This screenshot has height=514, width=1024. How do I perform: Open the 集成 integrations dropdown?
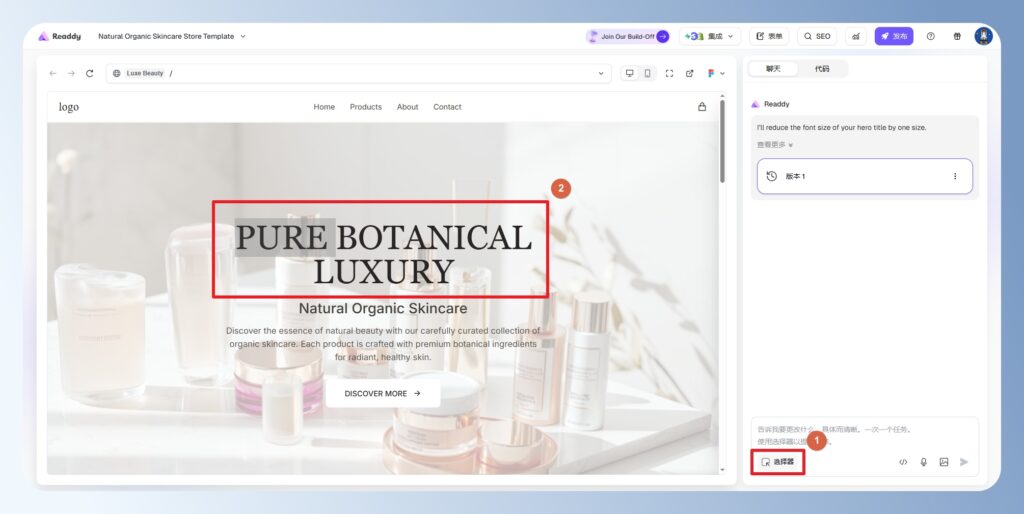(x=711, y=36)
